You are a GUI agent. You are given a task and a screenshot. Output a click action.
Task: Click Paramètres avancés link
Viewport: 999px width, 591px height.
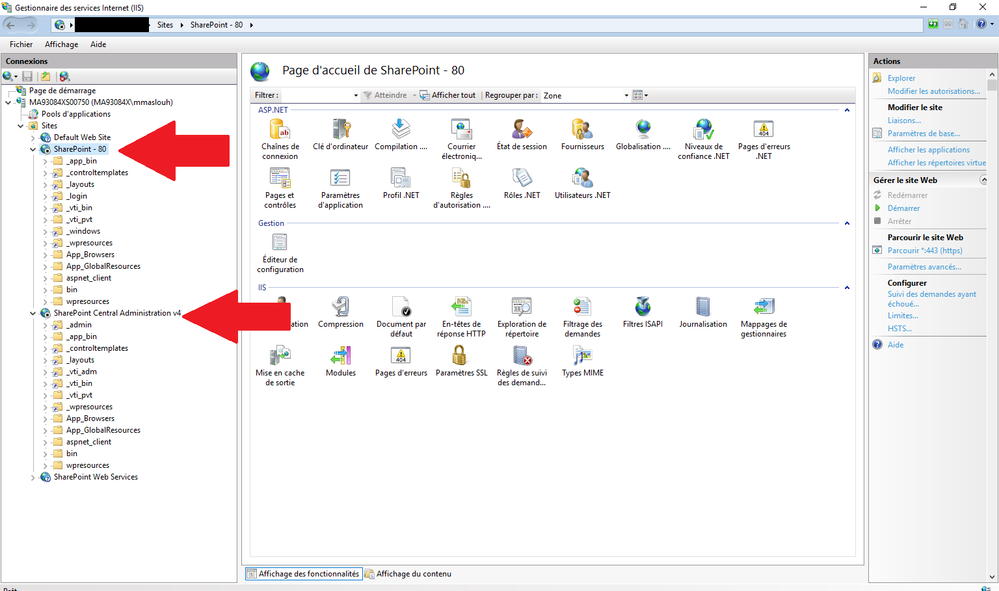[924, 267]
